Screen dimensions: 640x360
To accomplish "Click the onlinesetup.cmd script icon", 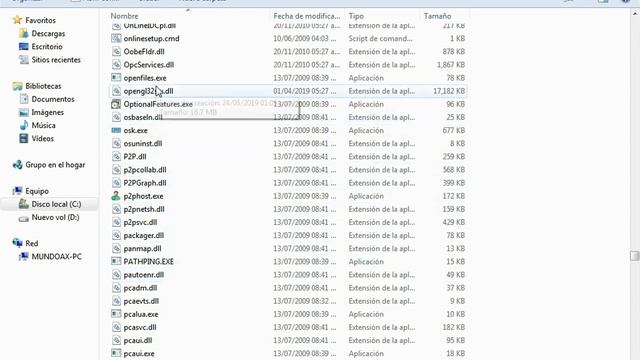I will tap(116, 38).
